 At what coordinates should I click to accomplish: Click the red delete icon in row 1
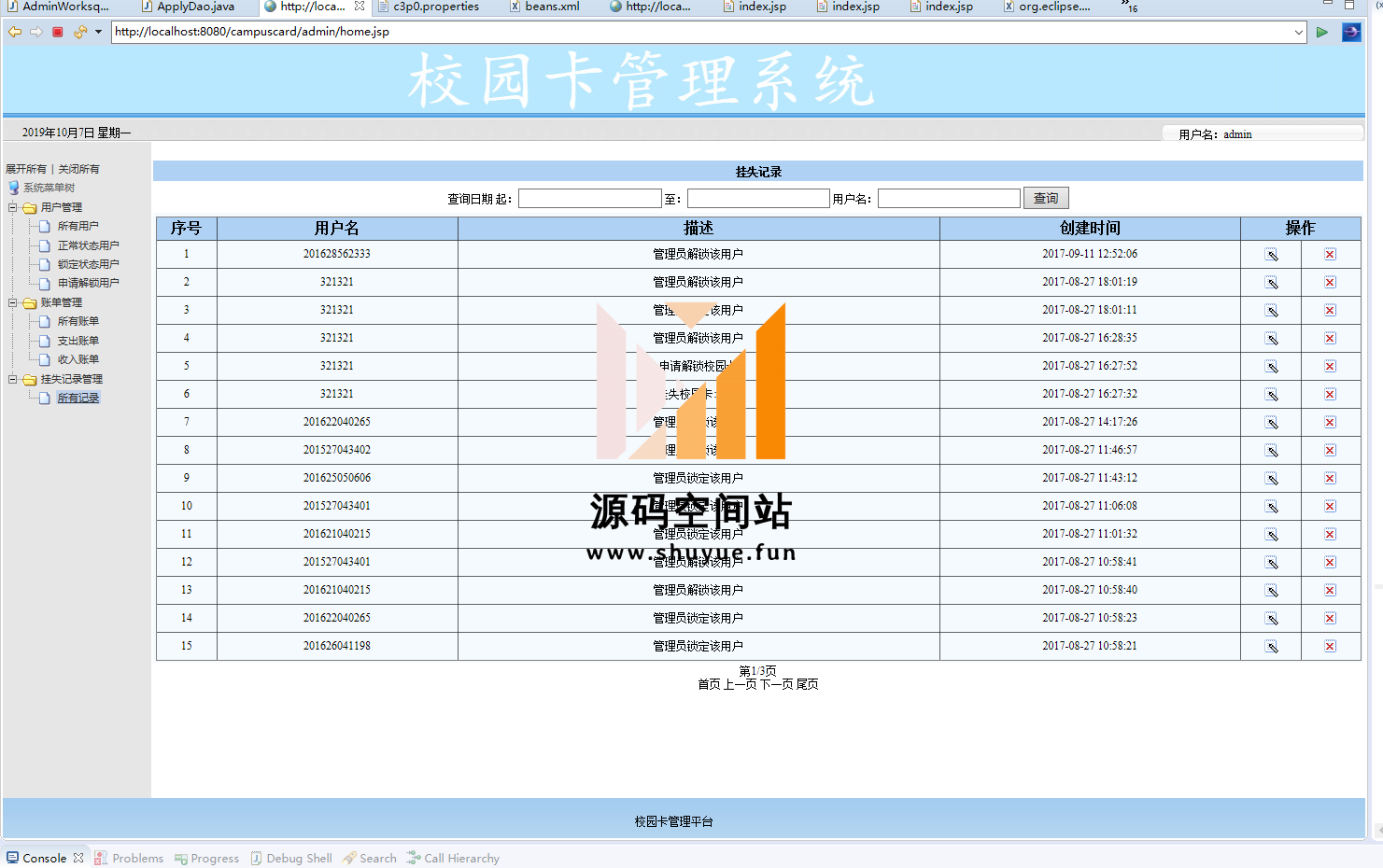(x=1330, y=255)
